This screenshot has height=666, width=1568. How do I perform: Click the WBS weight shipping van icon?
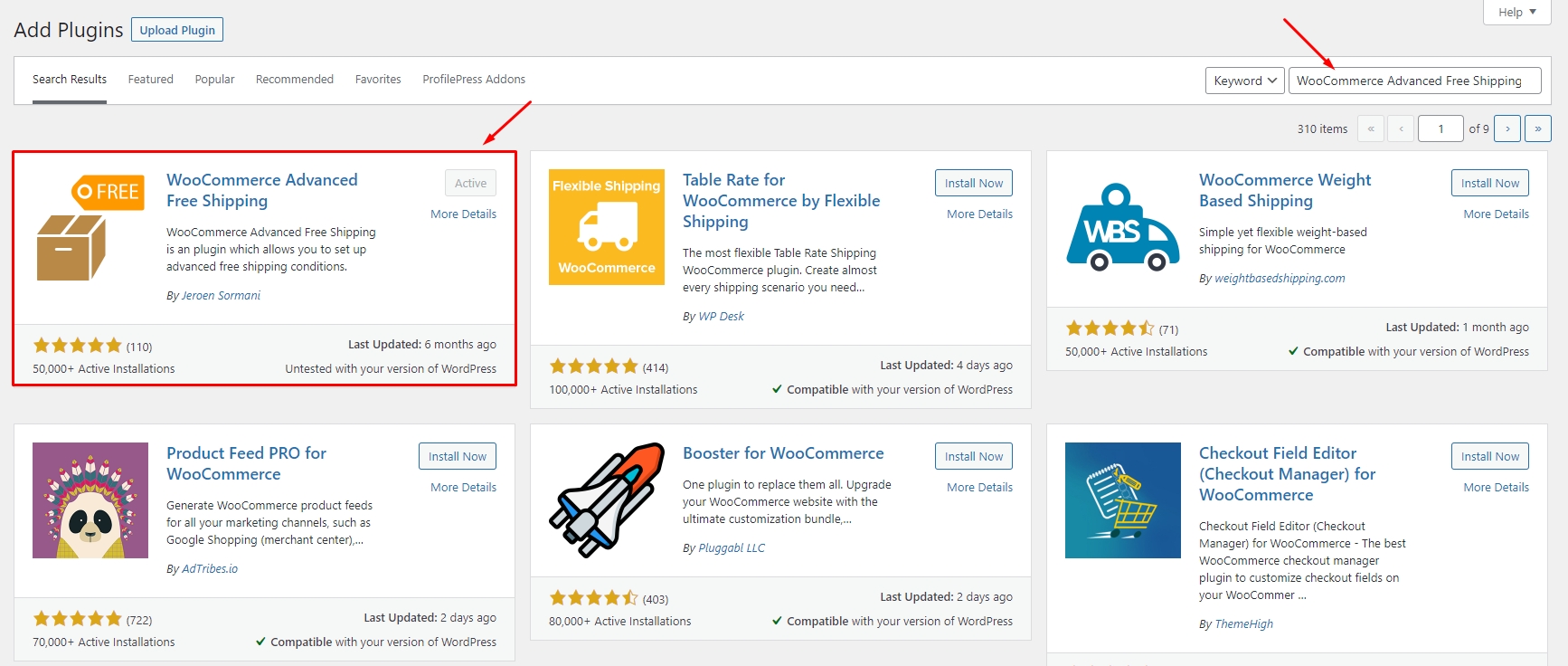click(x=1122, y=227)
